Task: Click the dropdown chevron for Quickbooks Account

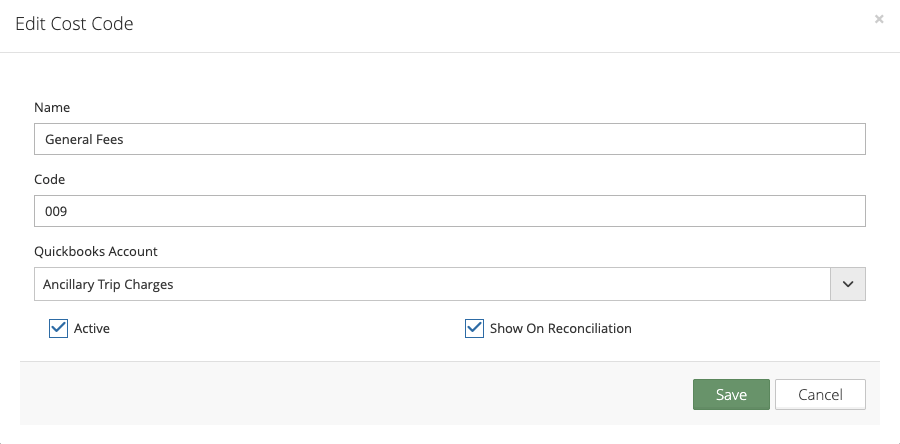Action: pos(848,284)
